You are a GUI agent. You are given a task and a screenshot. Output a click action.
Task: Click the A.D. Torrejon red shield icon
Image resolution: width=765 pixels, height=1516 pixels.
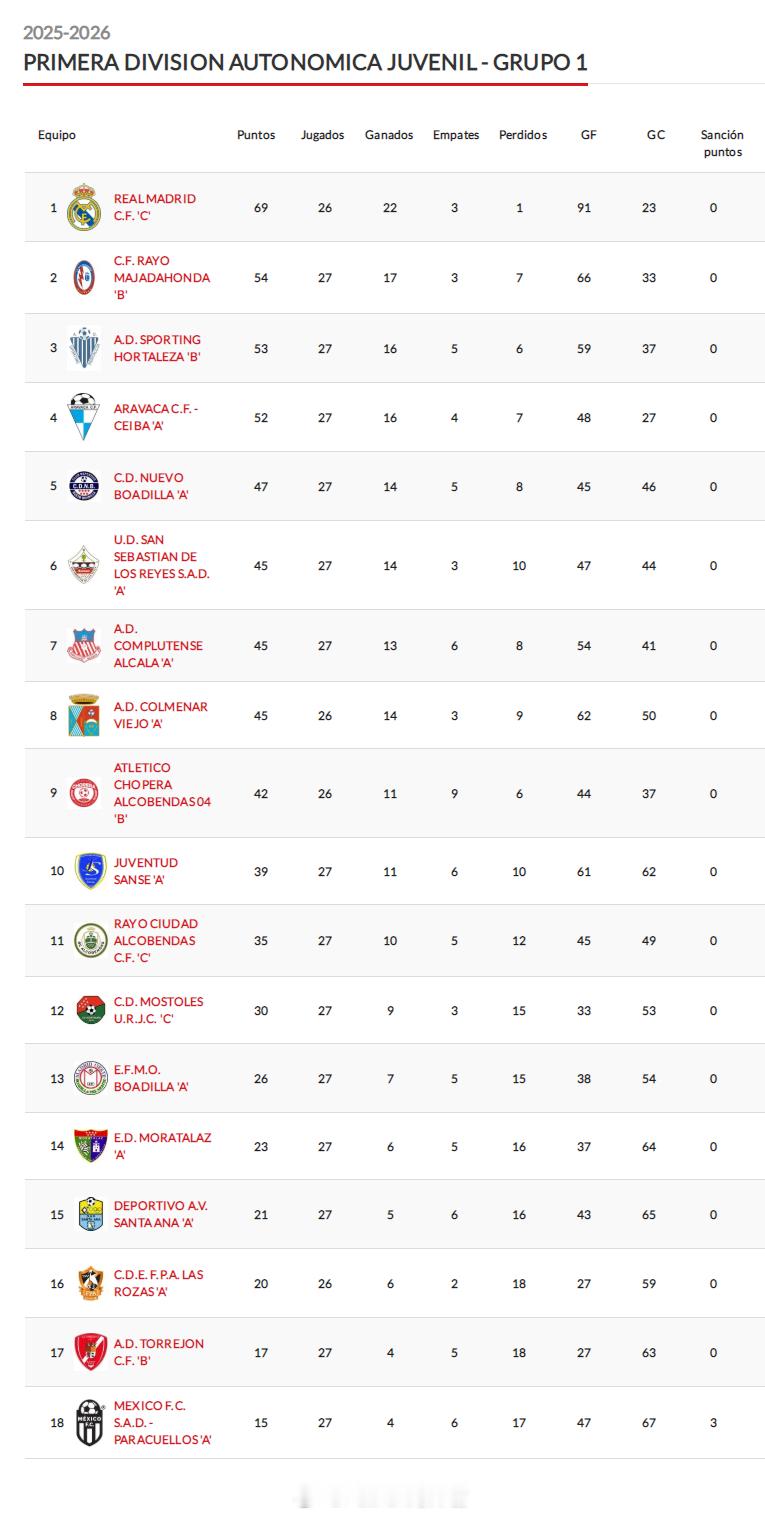(x=90, y=1352)
